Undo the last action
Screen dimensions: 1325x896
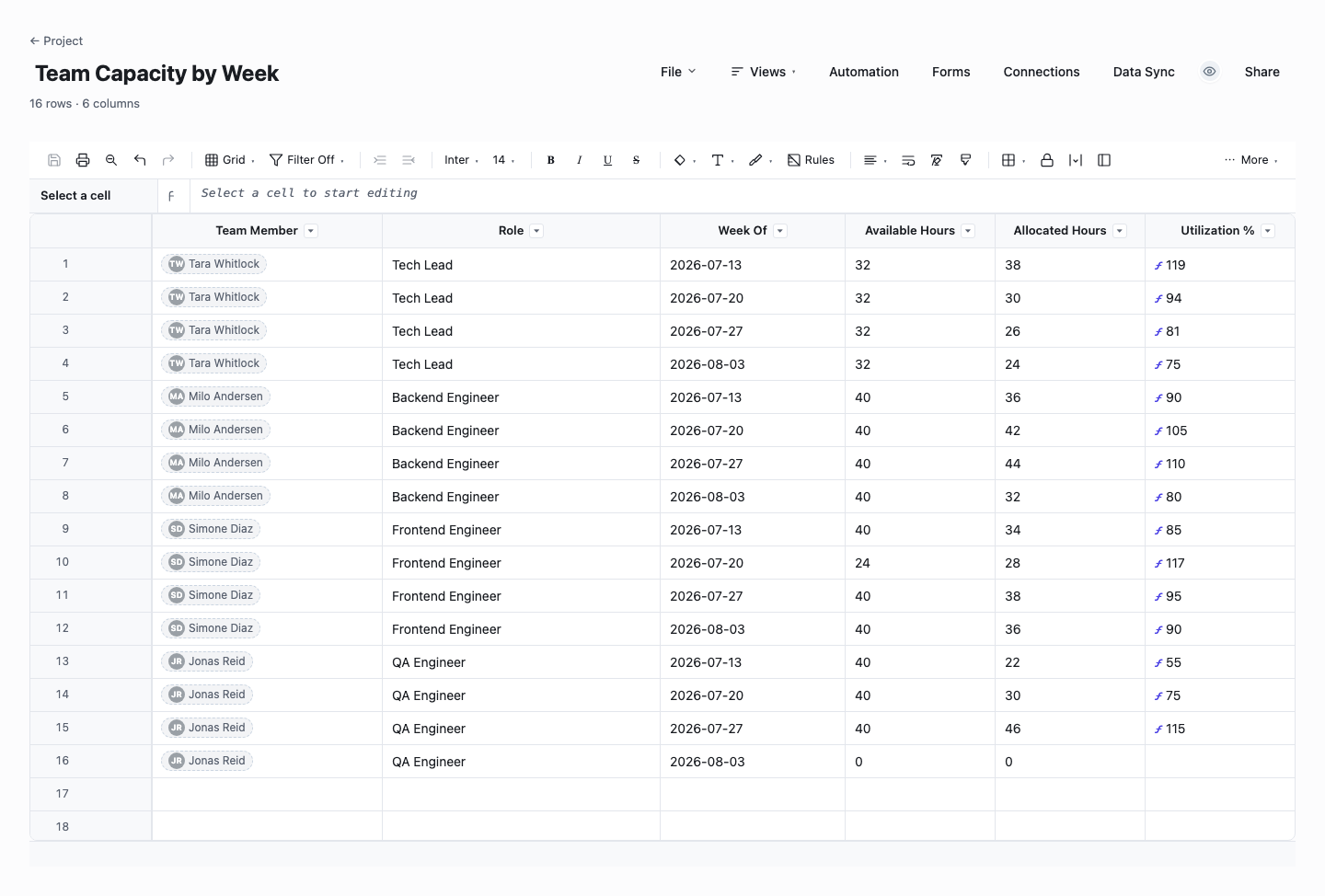click(x=140, y=160)
